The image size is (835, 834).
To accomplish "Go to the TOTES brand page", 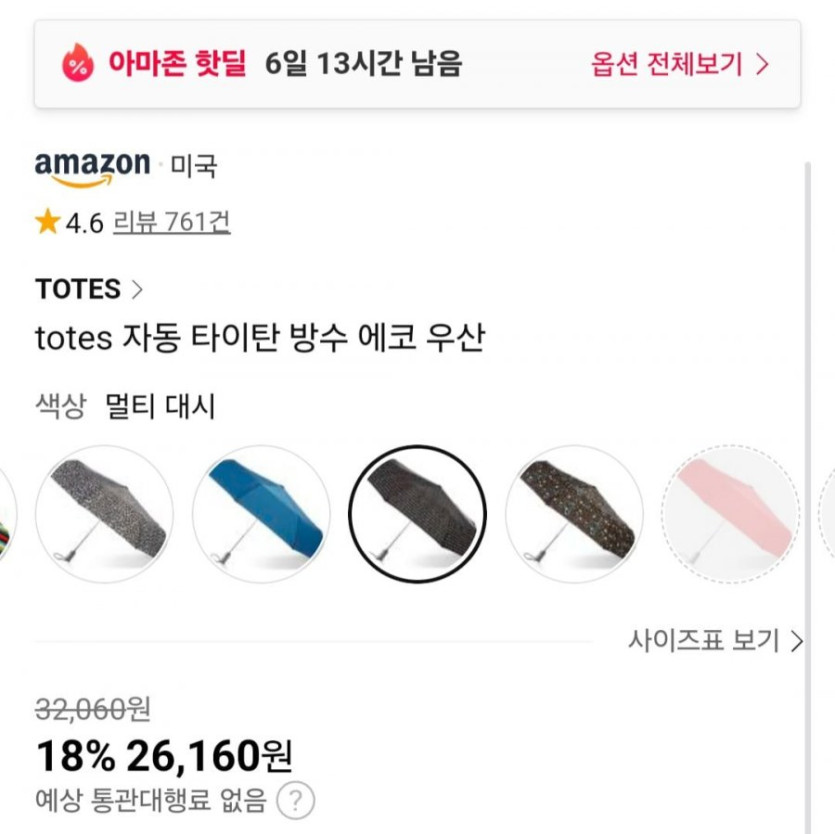I will tap(89, 289).
